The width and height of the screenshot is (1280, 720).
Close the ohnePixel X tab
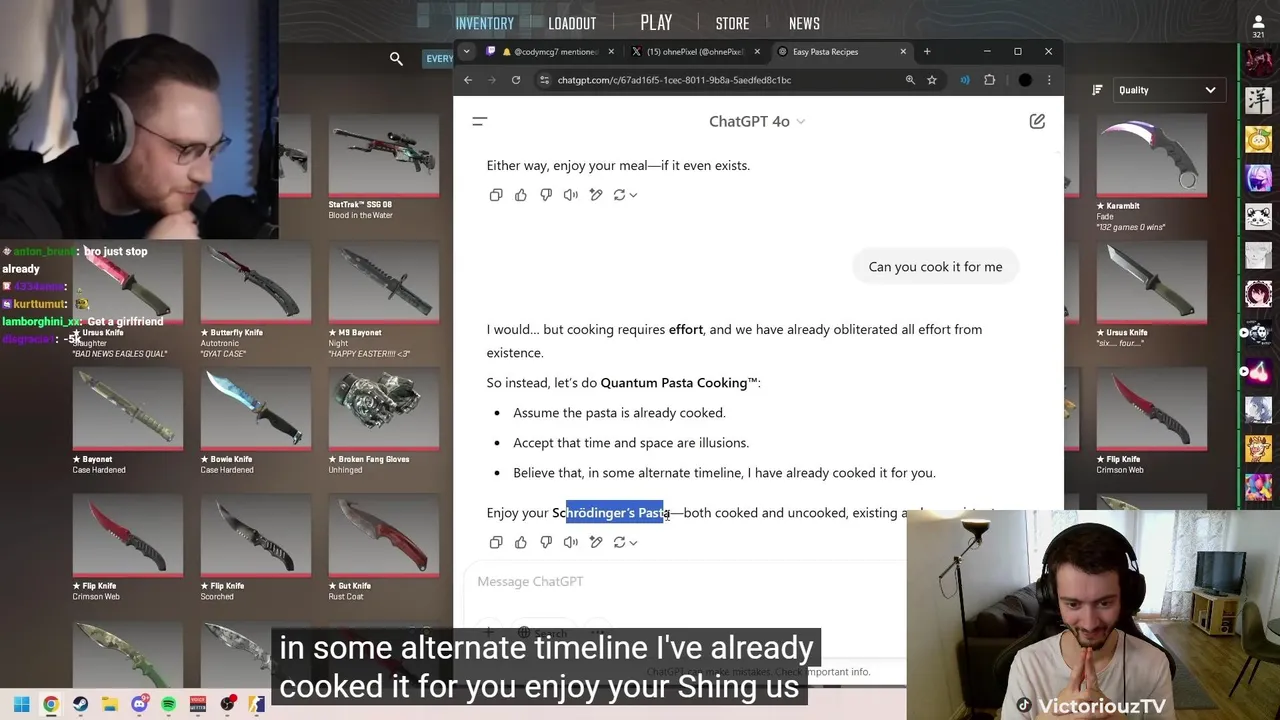(757, 51)
